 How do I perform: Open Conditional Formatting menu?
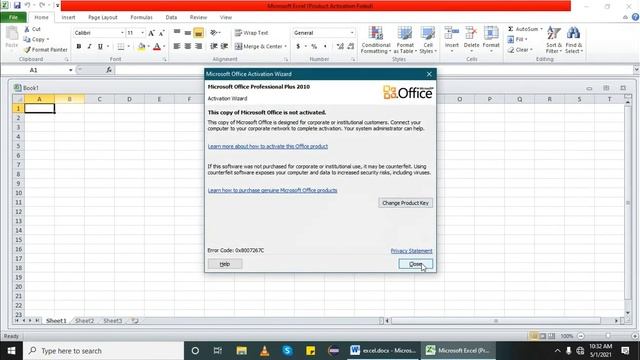point(376,40)
